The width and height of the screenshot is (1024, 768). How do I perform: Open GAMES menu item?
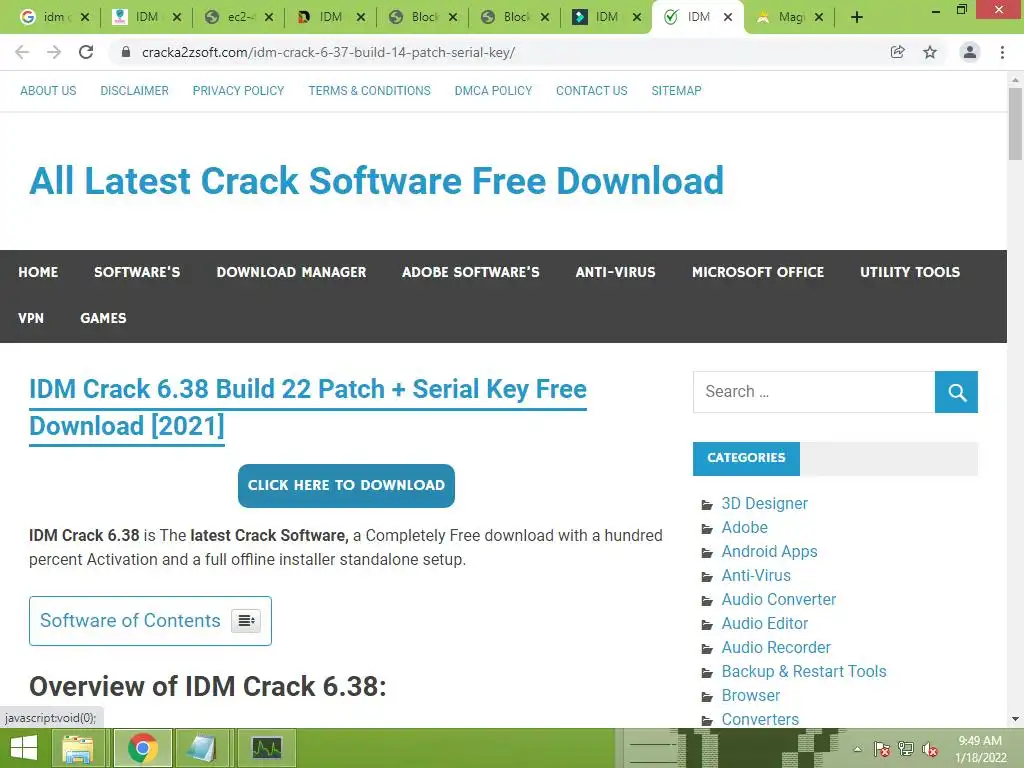coord(103,318)
